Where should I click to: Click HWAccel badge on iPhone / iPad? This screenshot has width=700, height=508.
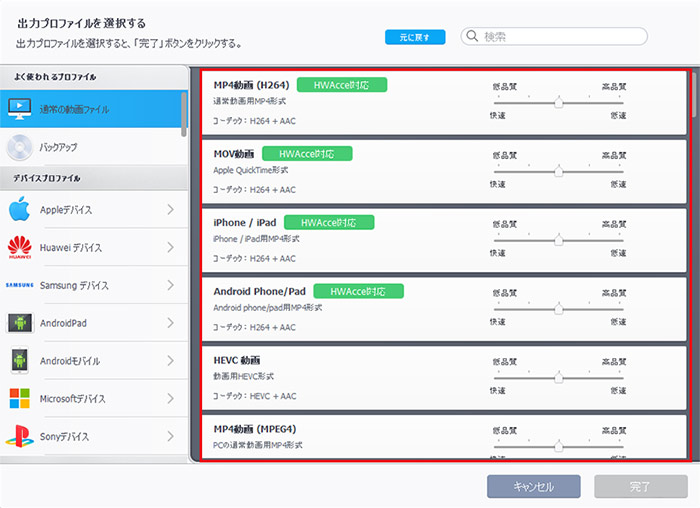tap(329, 222)
